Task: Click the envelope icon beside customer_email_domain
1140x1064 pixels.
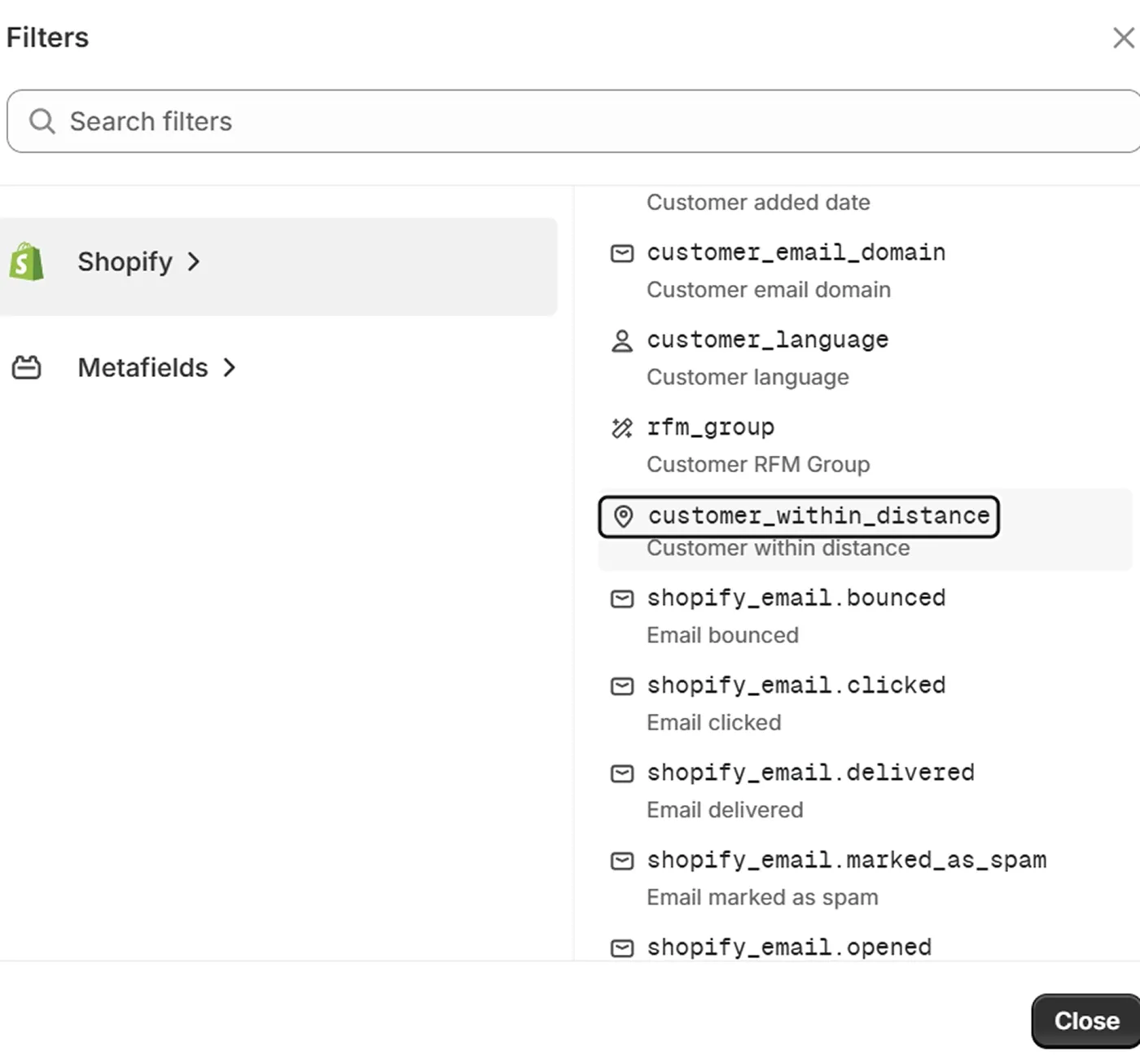Action: click(621, 253)
